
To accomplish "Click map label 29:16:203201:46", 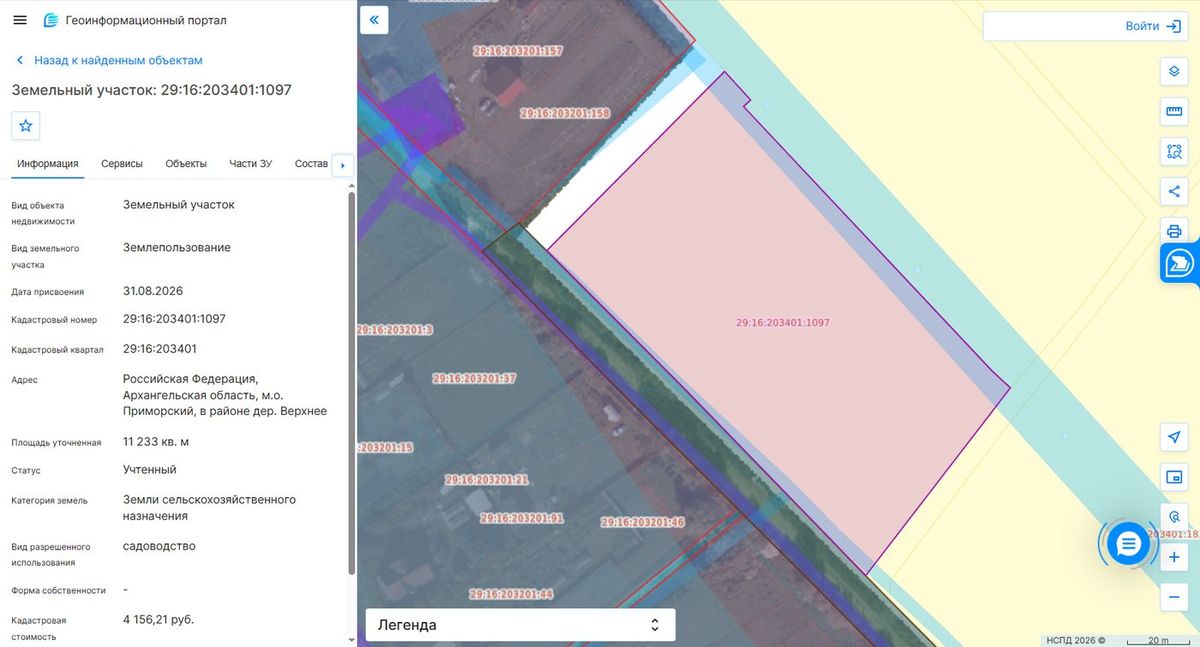I will point(642,522).
